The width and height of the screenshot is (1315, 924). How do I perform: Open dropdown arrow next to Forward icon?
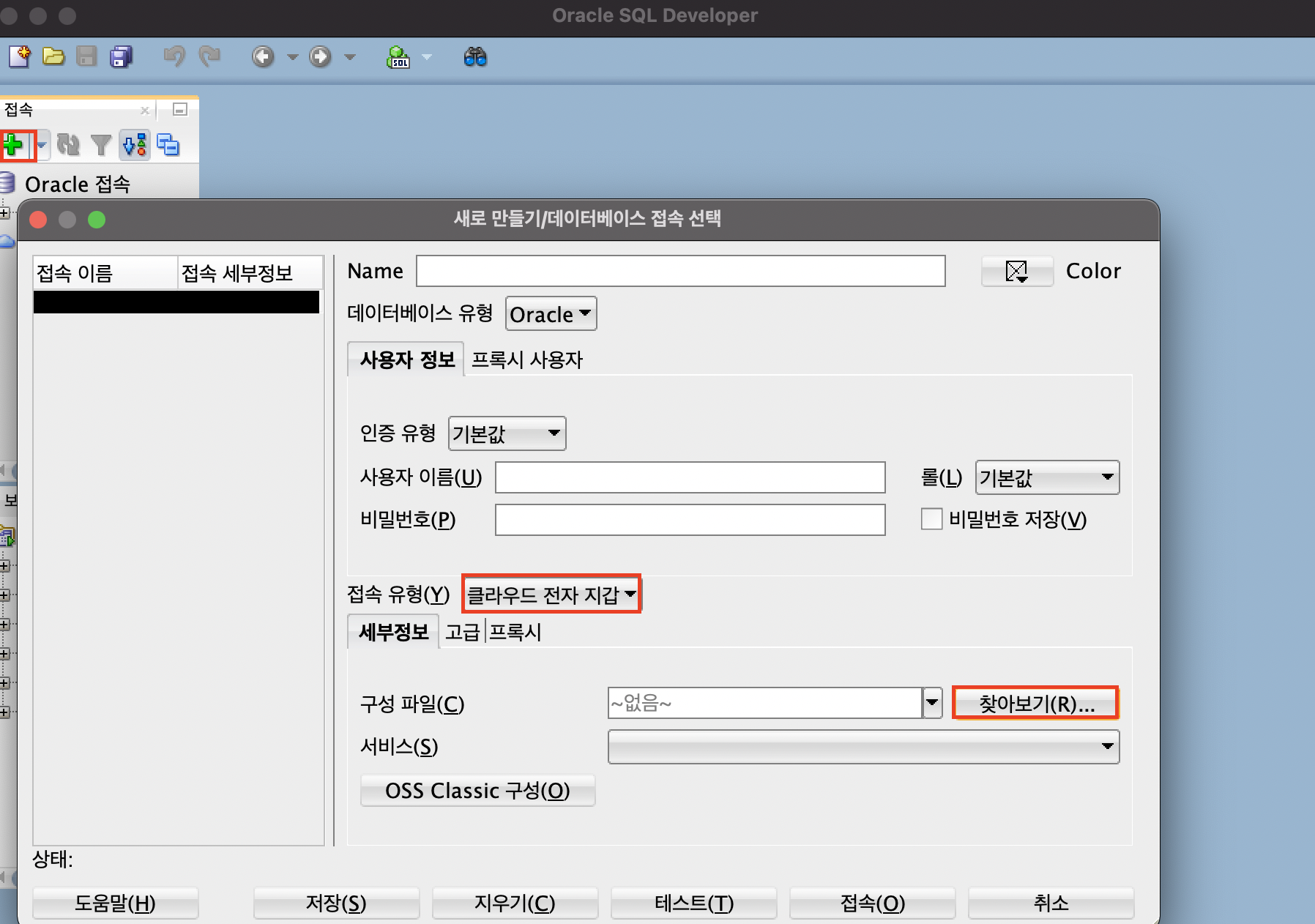point(350,56)
